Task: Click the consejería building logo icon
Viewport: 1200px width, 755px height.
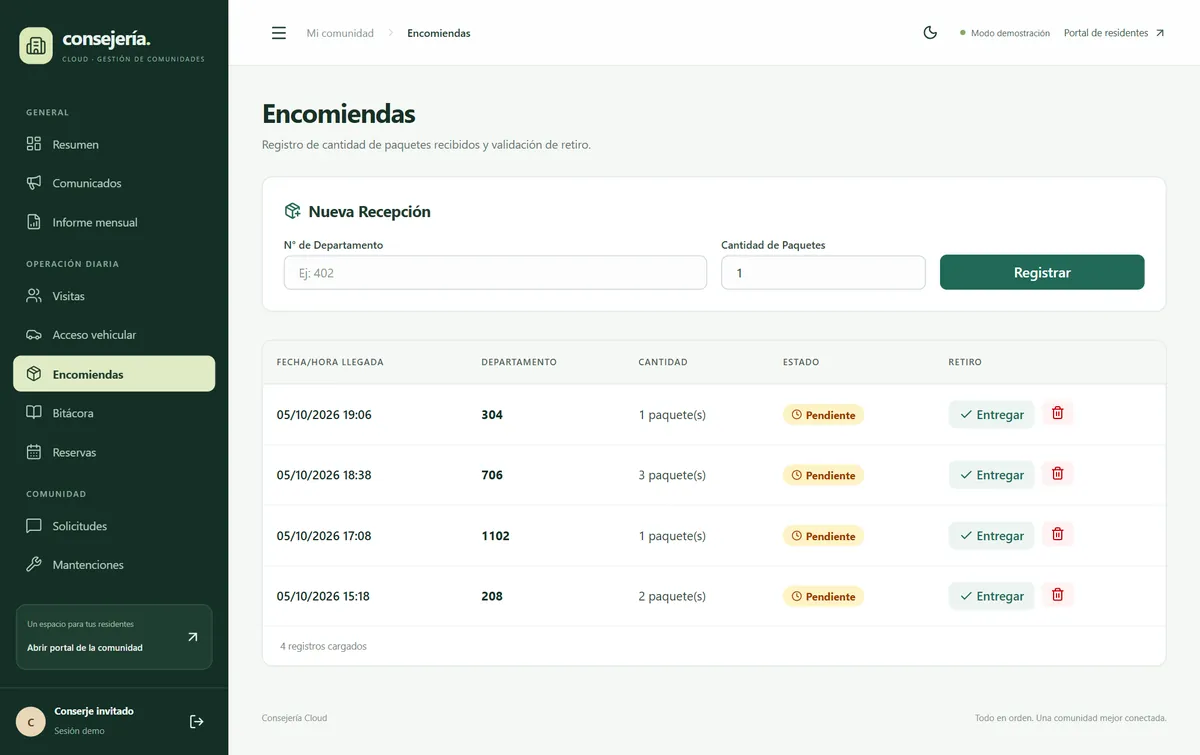Action: [x=36, y=46]
